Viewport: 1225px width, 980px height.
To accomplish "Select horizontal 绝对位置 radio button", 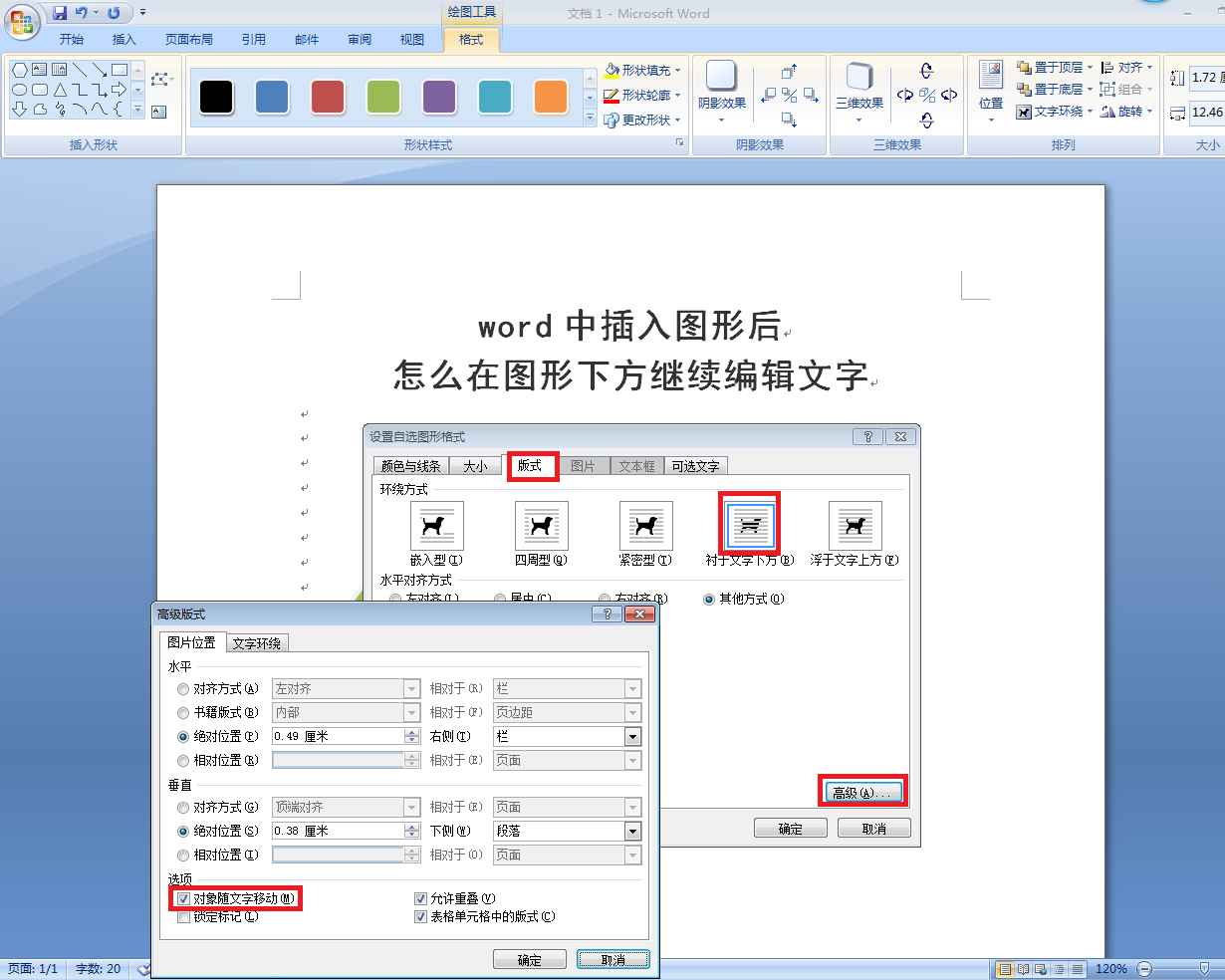I will click(x=183, y=736).
